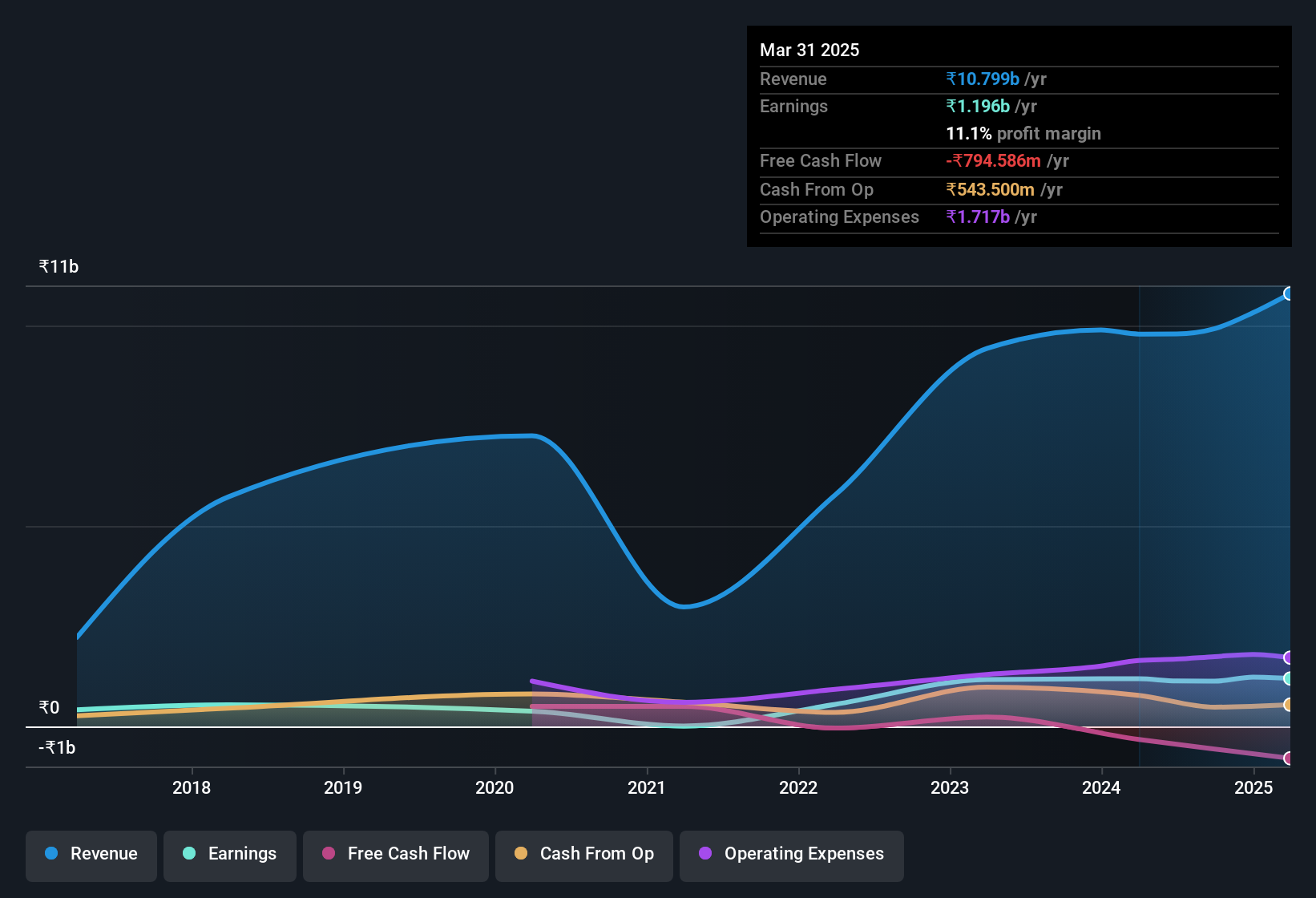Click the Mar 31 2025 tooltip date
Screen dimensions: 1316x898
click(809, 51)
